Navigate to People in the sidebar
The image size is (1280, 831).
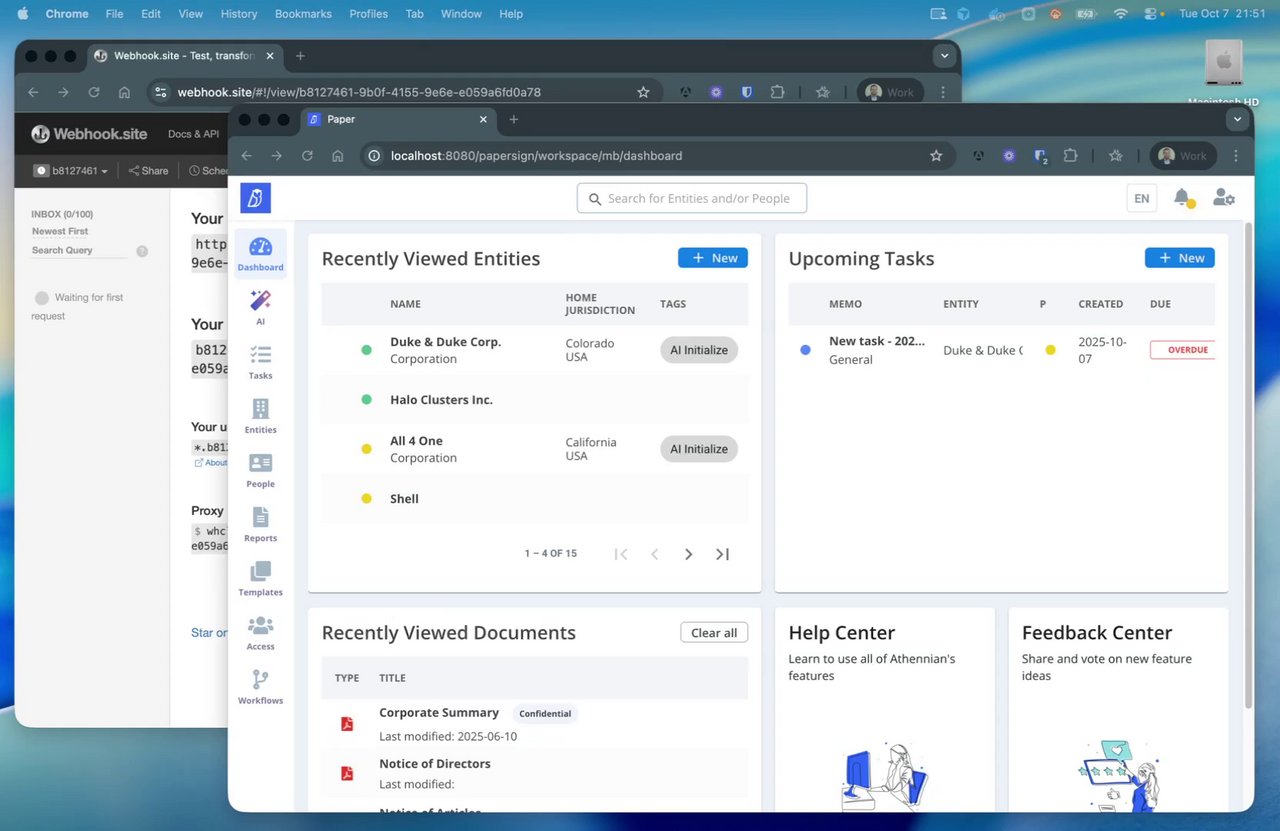point(260,470)
